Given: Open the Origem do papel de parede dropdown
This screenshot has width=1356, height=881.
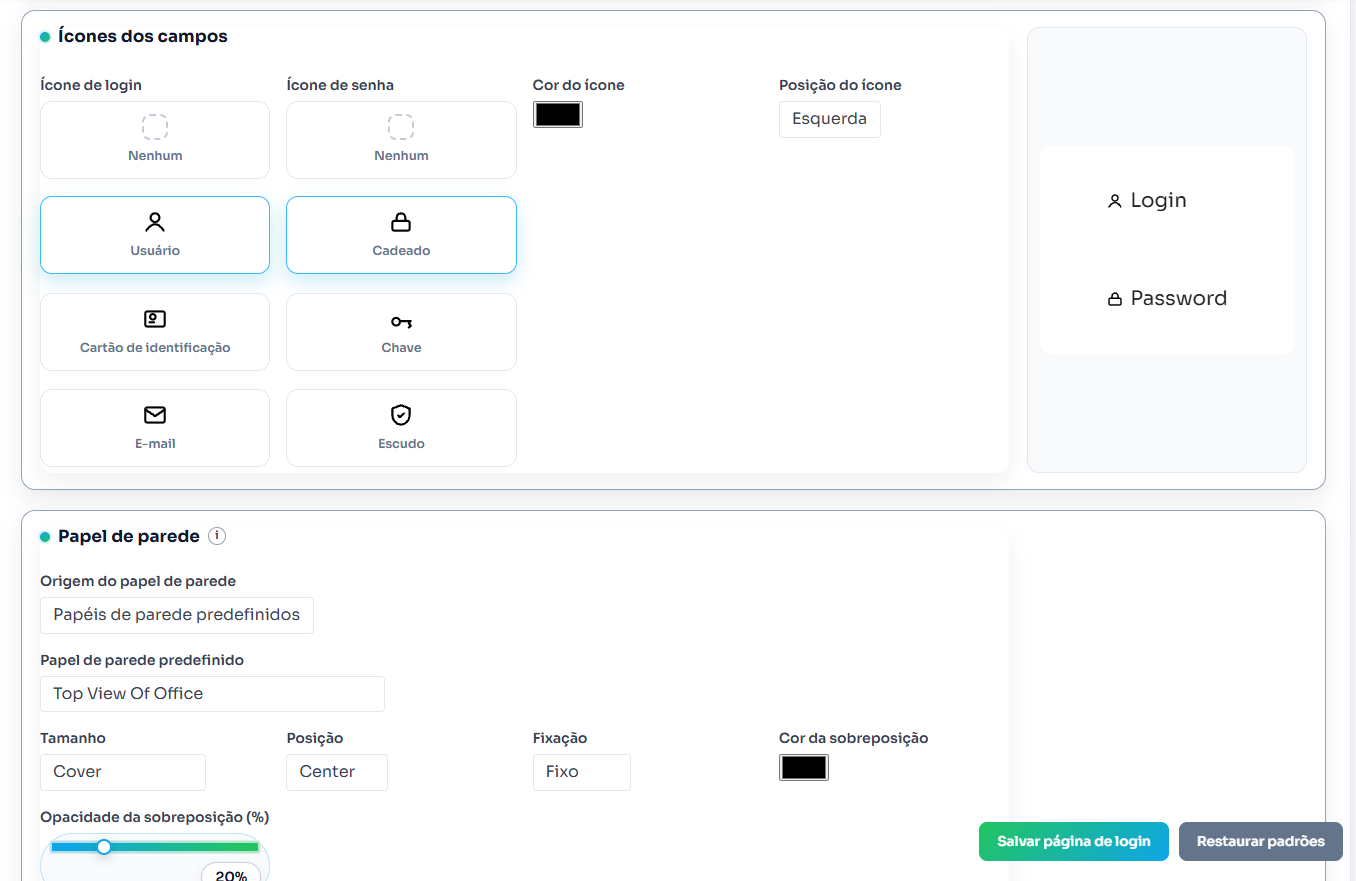Looking at the screenshot, I should click(177, 615).
